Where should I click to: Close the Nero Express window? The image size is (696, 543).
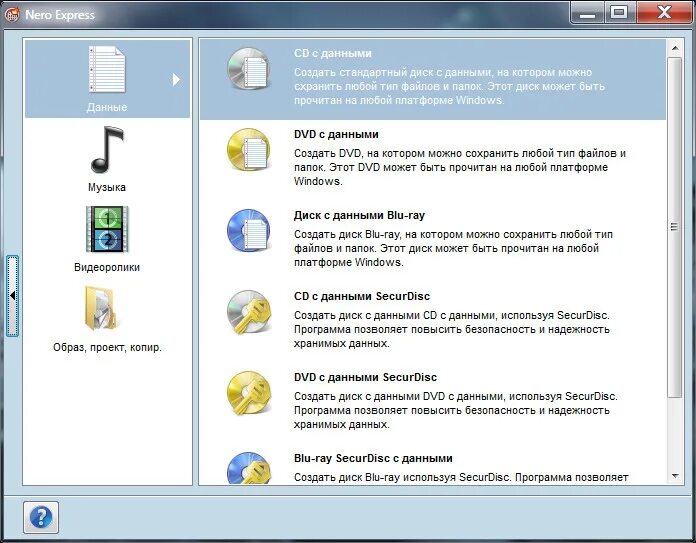click(664, 13)
